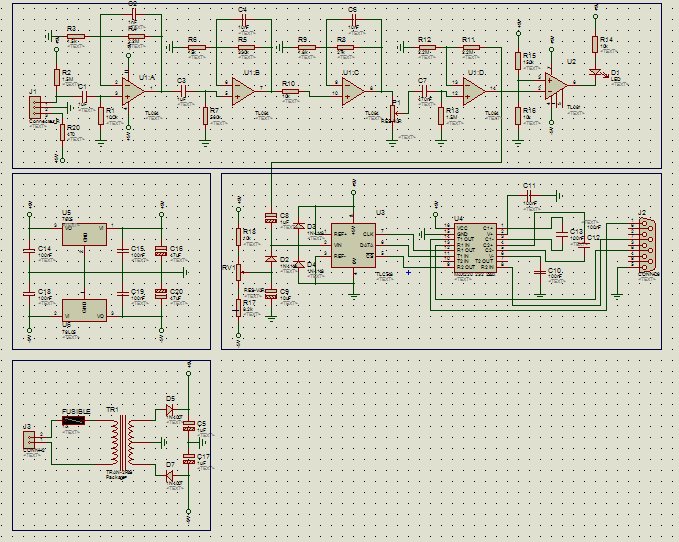Click capacitor C11
Viewport: 679px width, 542px height.
[x=528, y=196]
